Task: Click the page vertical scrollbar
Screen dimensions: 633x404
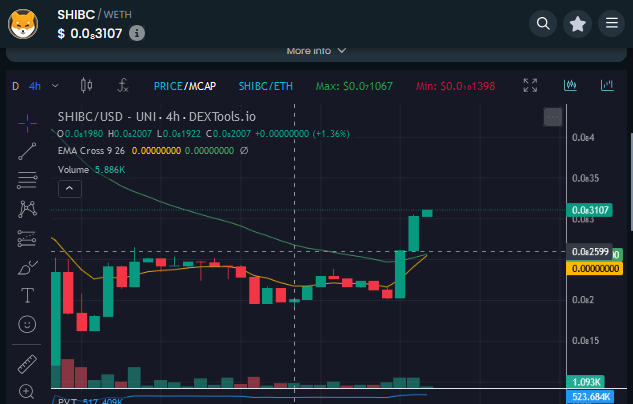Action: tap(631, 182)
